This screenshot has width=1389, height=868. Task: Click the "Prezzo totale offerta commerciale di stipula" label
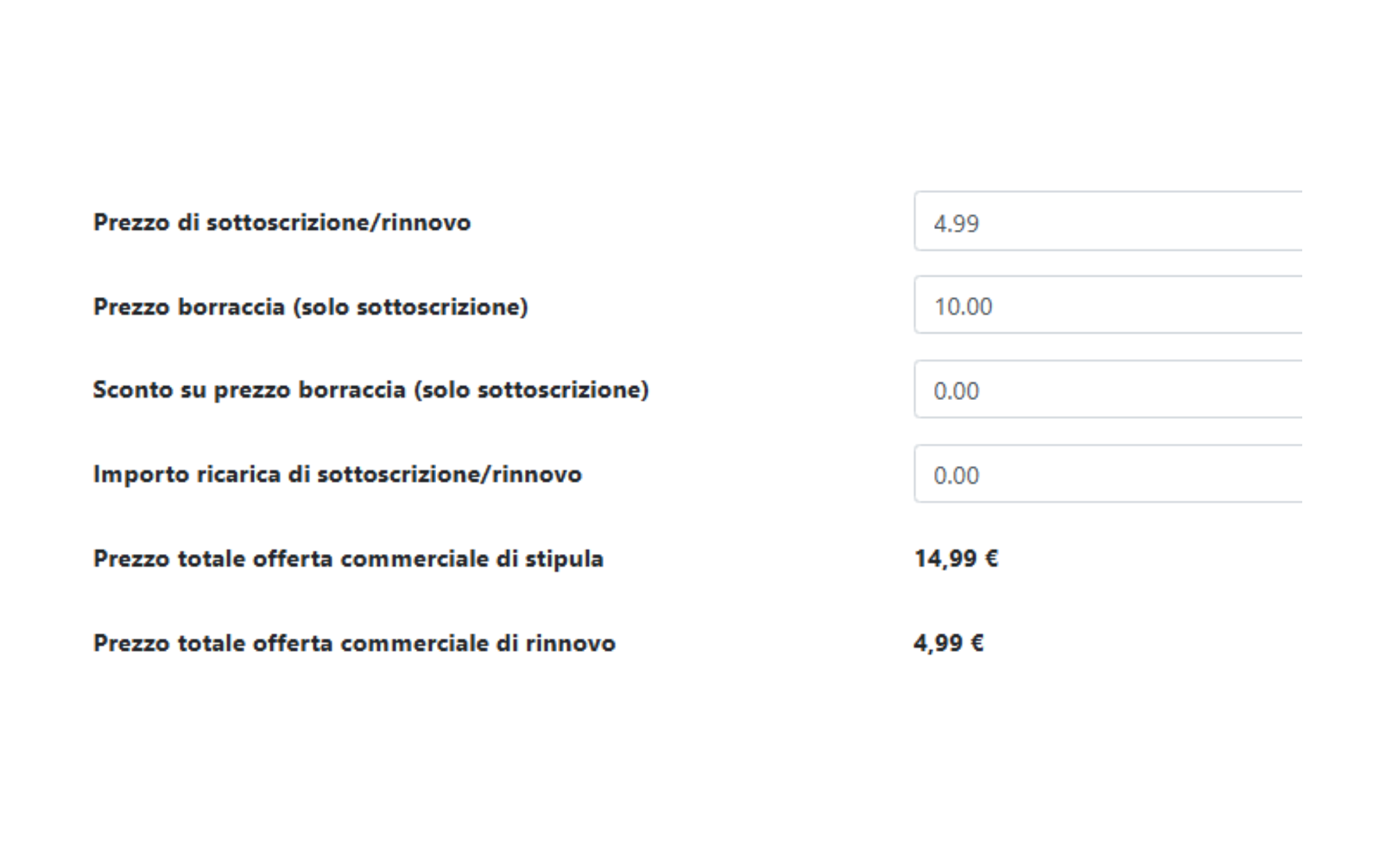click(348, 559)
